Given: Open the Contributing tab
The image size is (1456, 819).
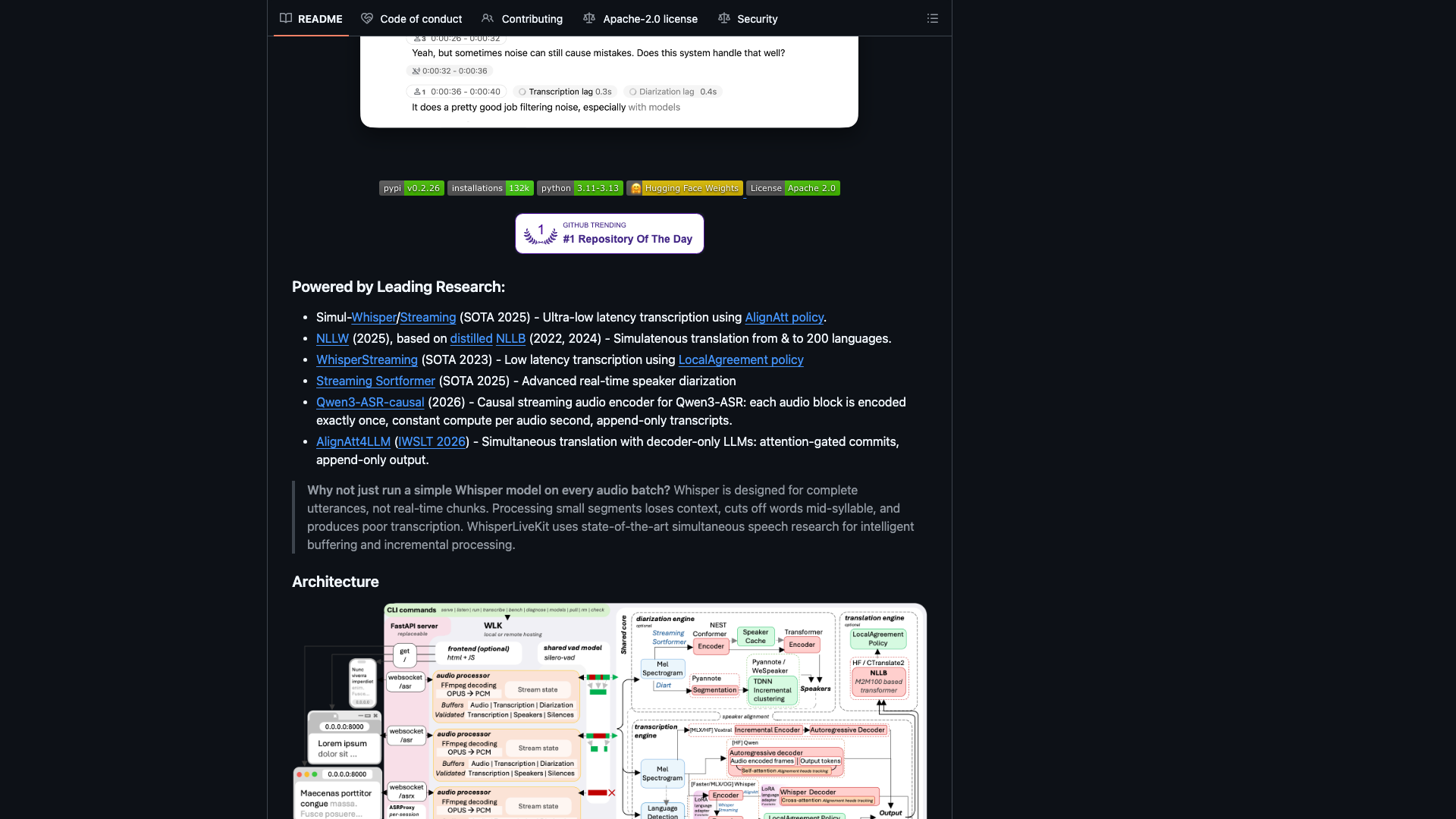Looking at the screenshot, I should coord(522,18).
